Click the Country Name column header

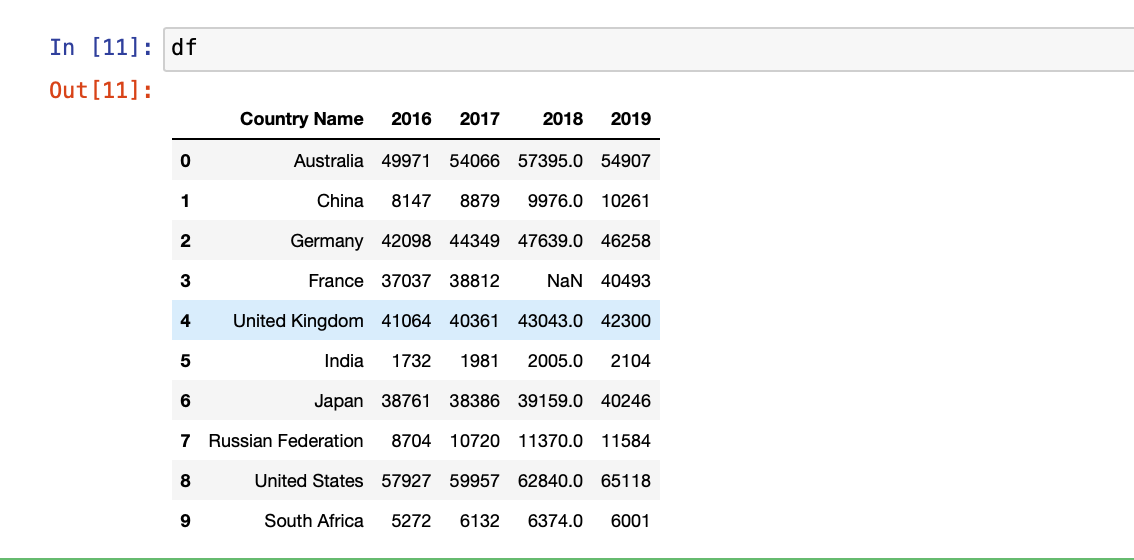click(x=302, y=119)
